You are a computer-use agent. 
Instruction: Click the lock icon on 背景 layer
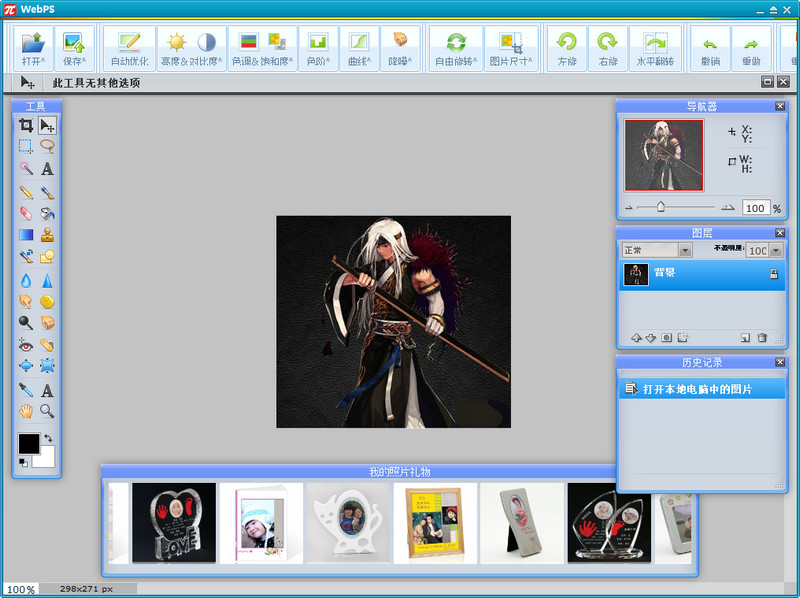[774, 274]
